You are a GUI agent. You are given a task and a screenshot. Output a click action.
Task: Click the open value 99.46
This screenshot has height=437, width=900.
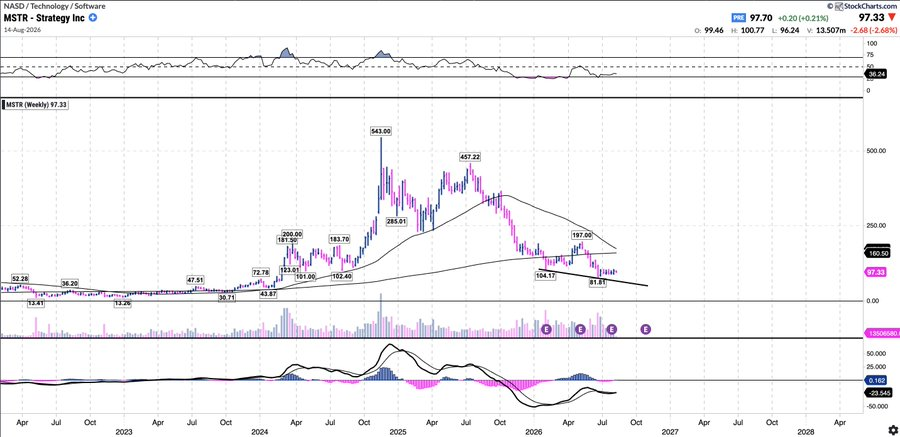pyautogui.click(x=712, y=29)
